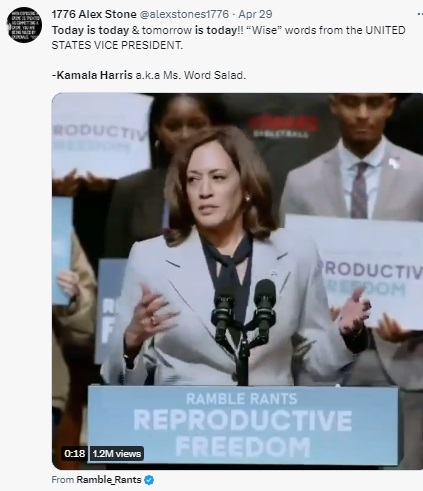The image size is (423, 491).
Task: Click the held sign at video's top-left
Action: coord(100,137)
